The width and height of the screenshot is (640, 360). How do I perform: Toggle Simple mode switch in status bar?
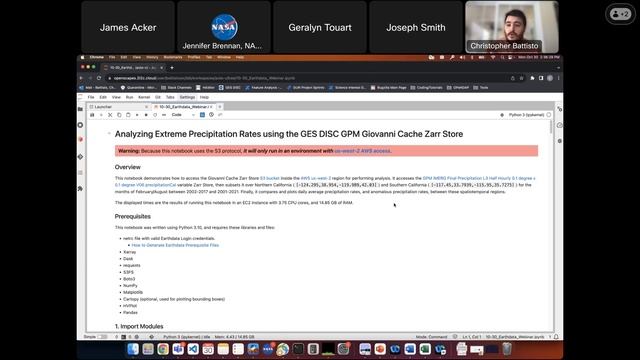[102, 337]
